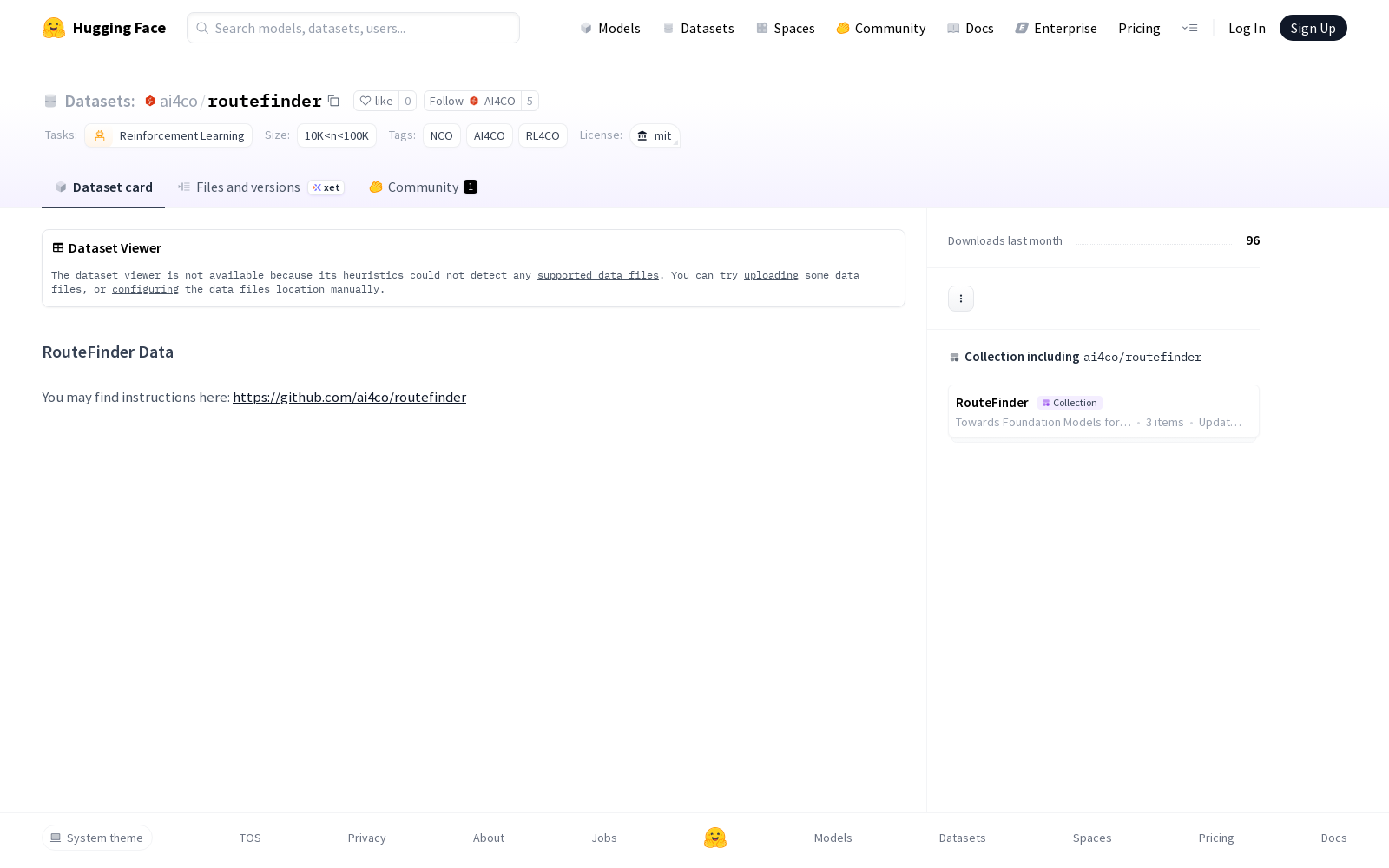Click Collection including ai4co/routefinder heading
This screenshot has width=1389, height=868.
pyautogui.click(x=1075, y=357)
